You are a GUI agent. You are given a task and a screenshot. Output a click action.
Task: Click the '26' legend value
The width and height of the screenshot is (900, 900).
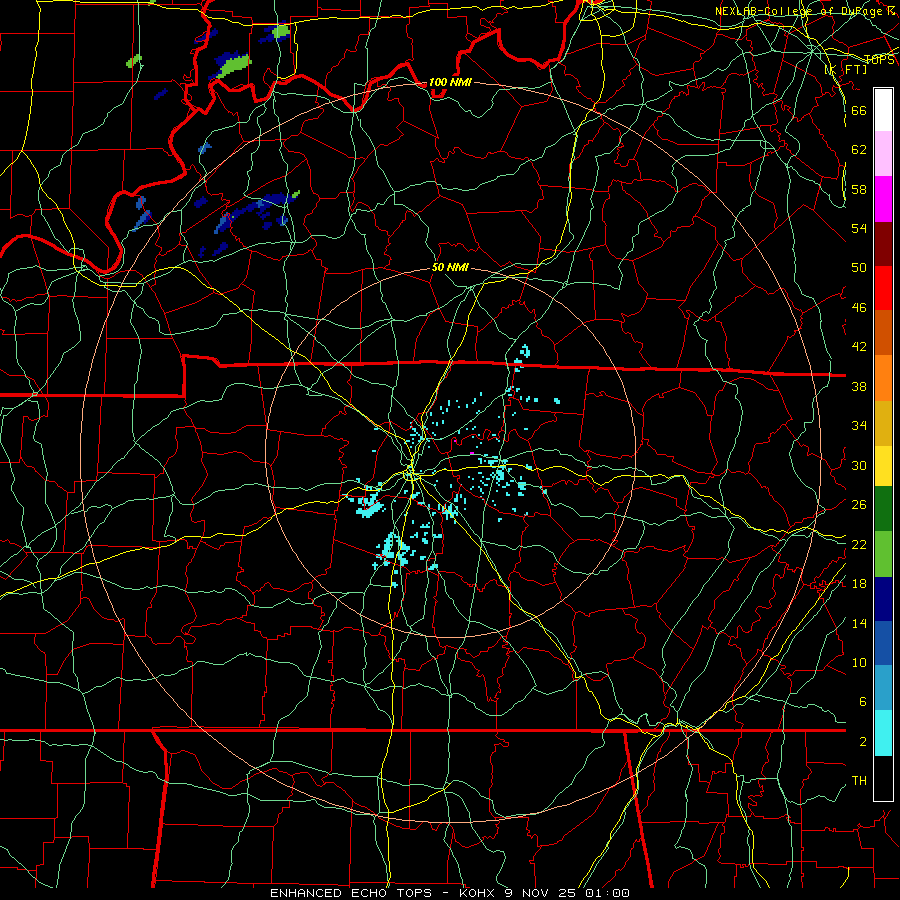tap(859, 505)
